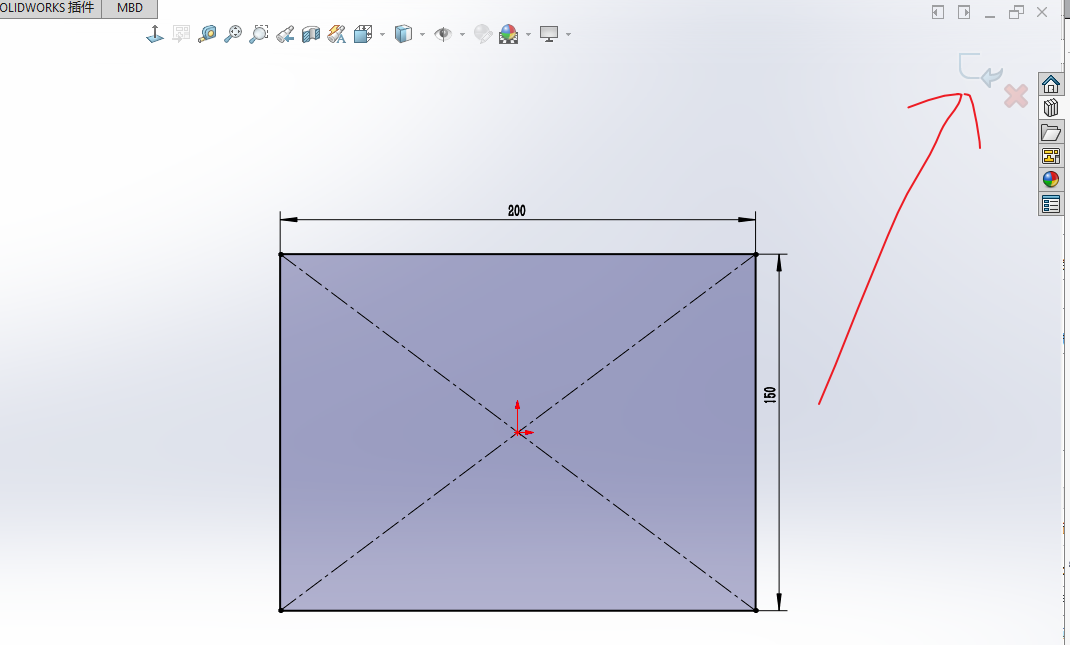This screenshot has width=1070, height=645.
Task: Open the Section View tool
Action: click(x=311, y=33)
